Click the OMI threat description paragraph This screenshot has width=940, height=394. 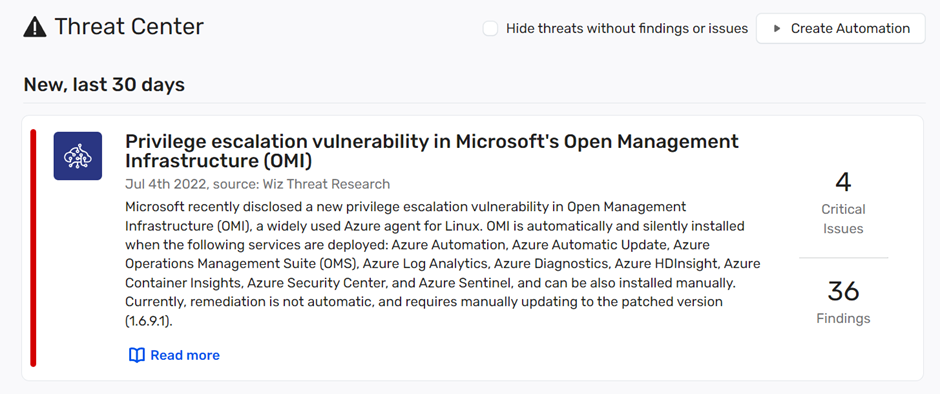tap(442, 264)
